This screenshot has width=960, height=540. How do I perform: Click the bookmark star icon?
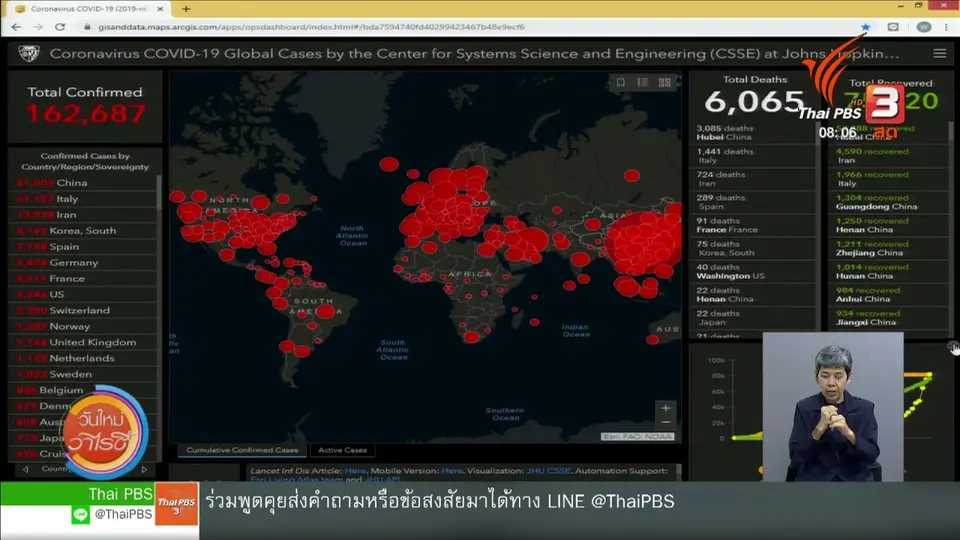point(865,27)
